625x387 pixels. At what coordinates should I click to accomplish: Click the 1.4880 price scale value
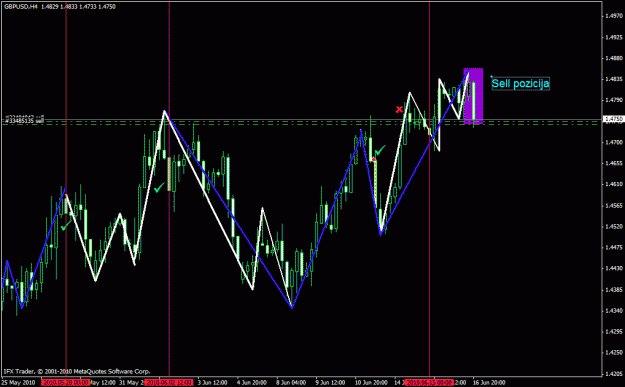click(x=614, y=58)
